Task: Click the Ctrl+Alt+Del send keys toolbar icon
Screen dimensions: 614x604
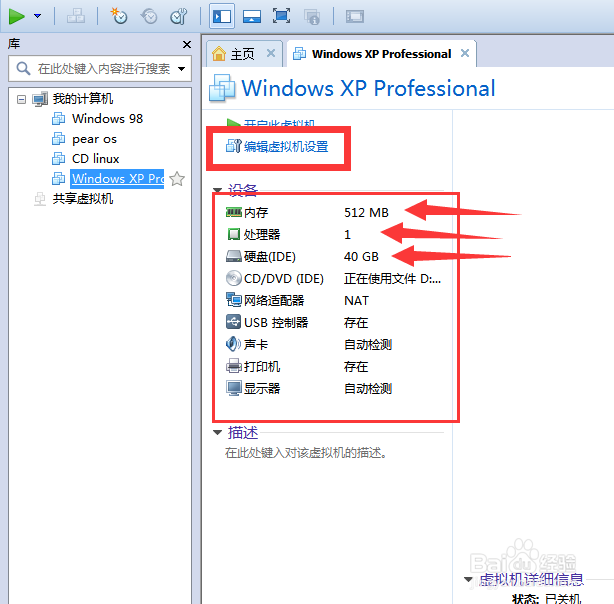Action: point(76,16)
